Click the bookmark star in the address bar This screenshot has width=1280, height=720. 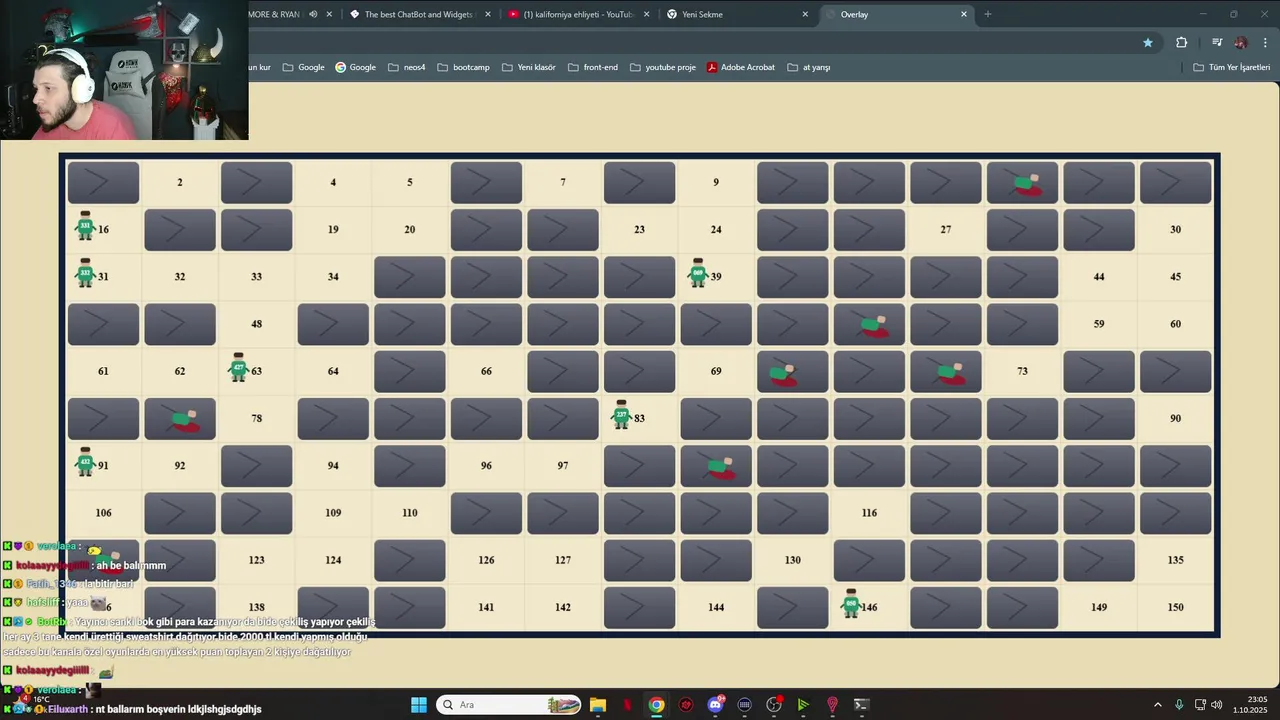(1148, 42)
